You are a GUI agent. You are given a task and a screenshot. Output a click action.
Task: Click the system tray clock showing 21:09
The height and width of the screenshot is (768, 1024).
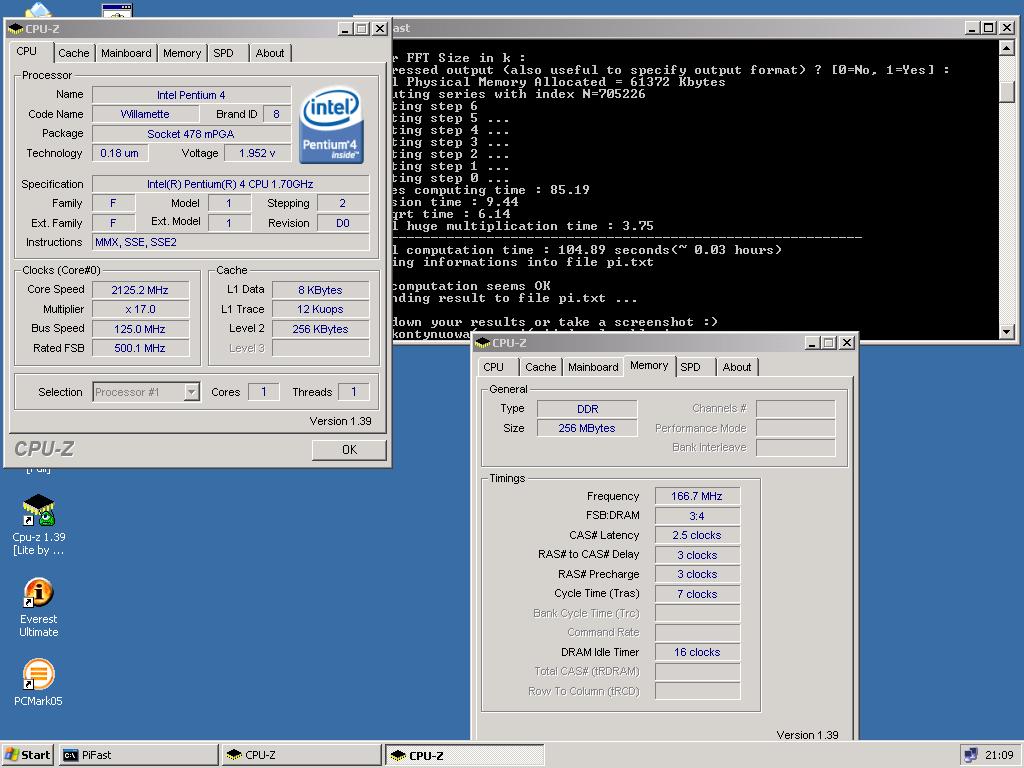click(x=999, y=755)
